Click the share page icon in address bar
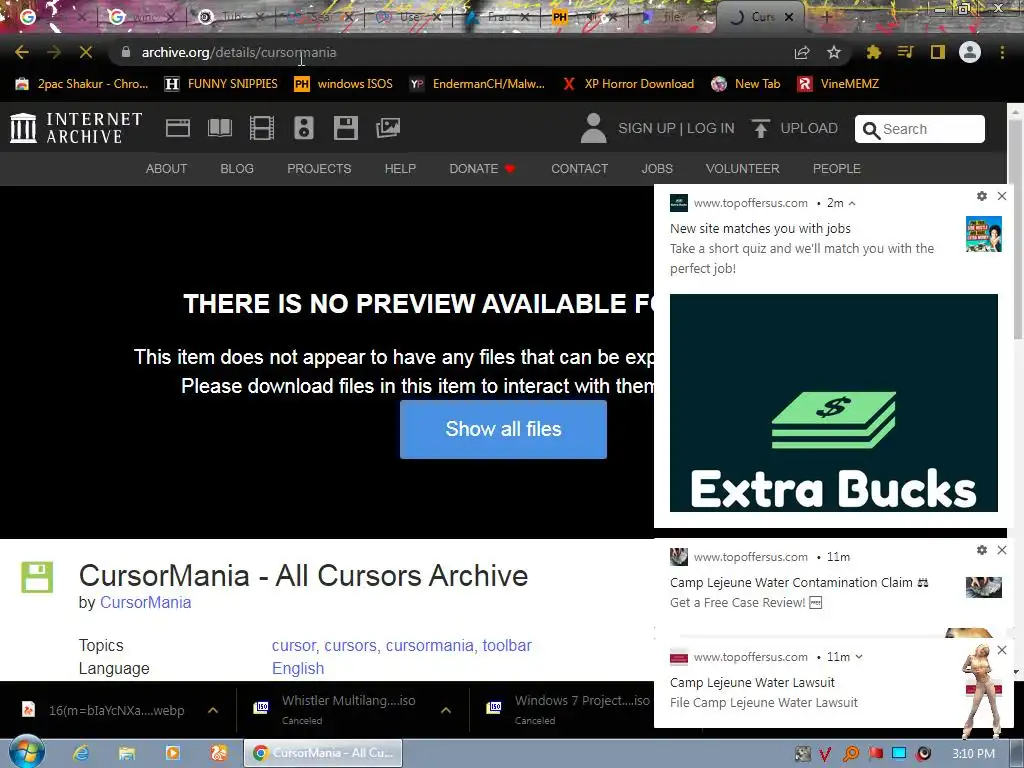The image size is (1024, 768). tap(802, 52)
